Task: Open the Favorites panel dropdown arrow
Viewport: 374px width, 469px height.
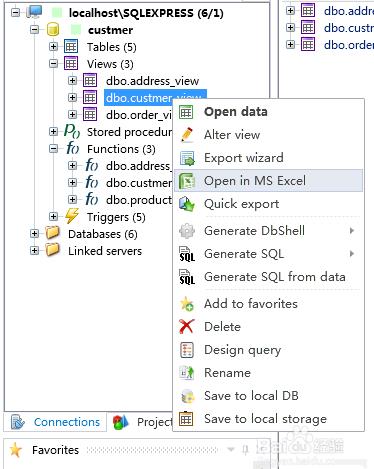Action: tap(231, 450)
